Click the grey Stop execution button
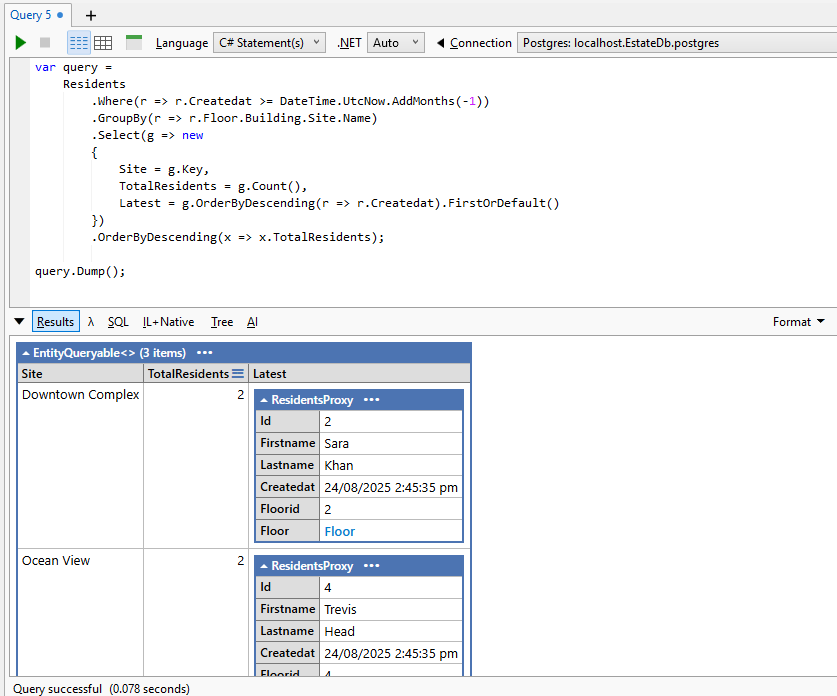 coord(45,43)
